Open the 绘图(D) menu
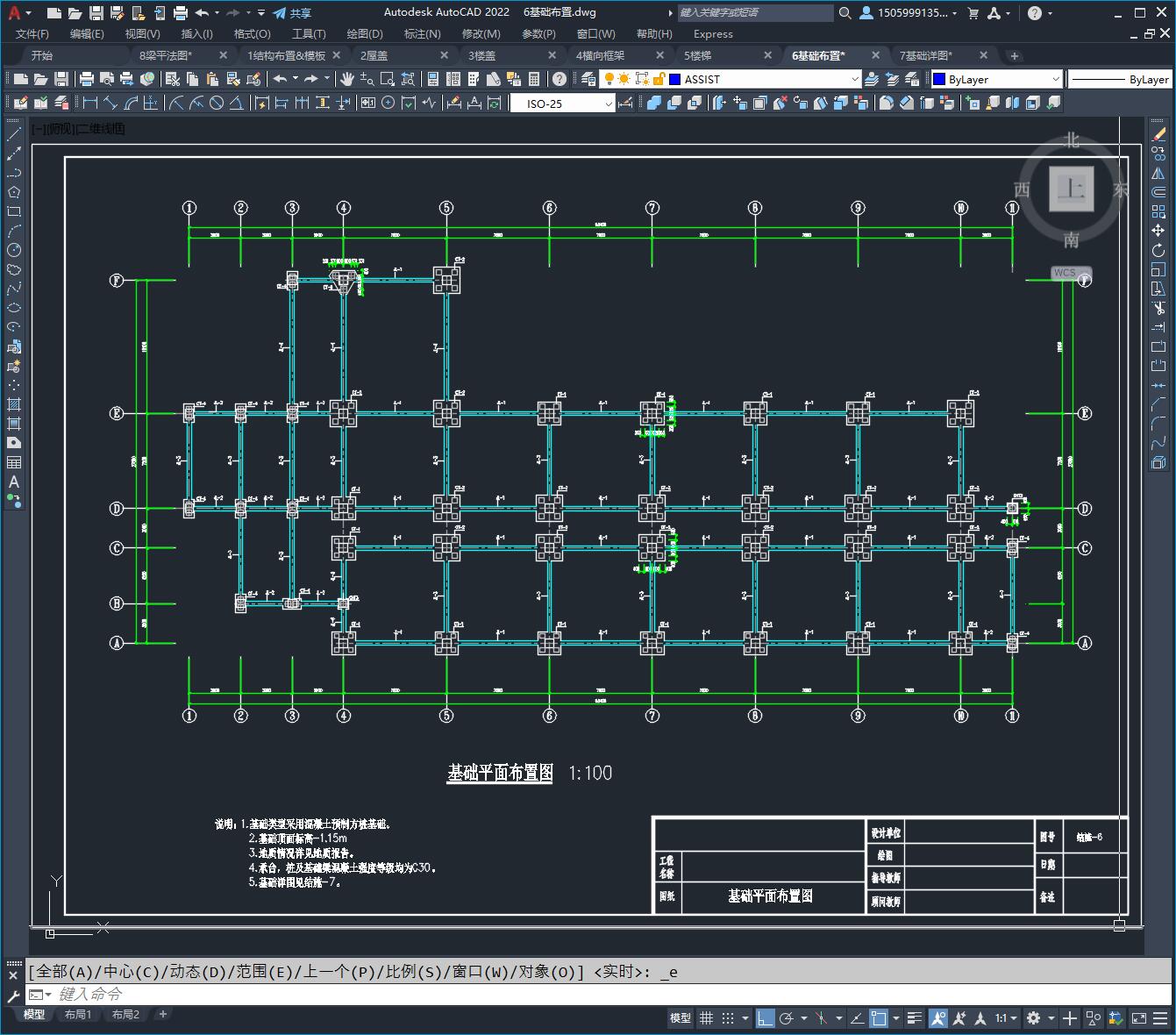The width and height of the screenshot is (1176, 1035). click(x=365, y=33)
